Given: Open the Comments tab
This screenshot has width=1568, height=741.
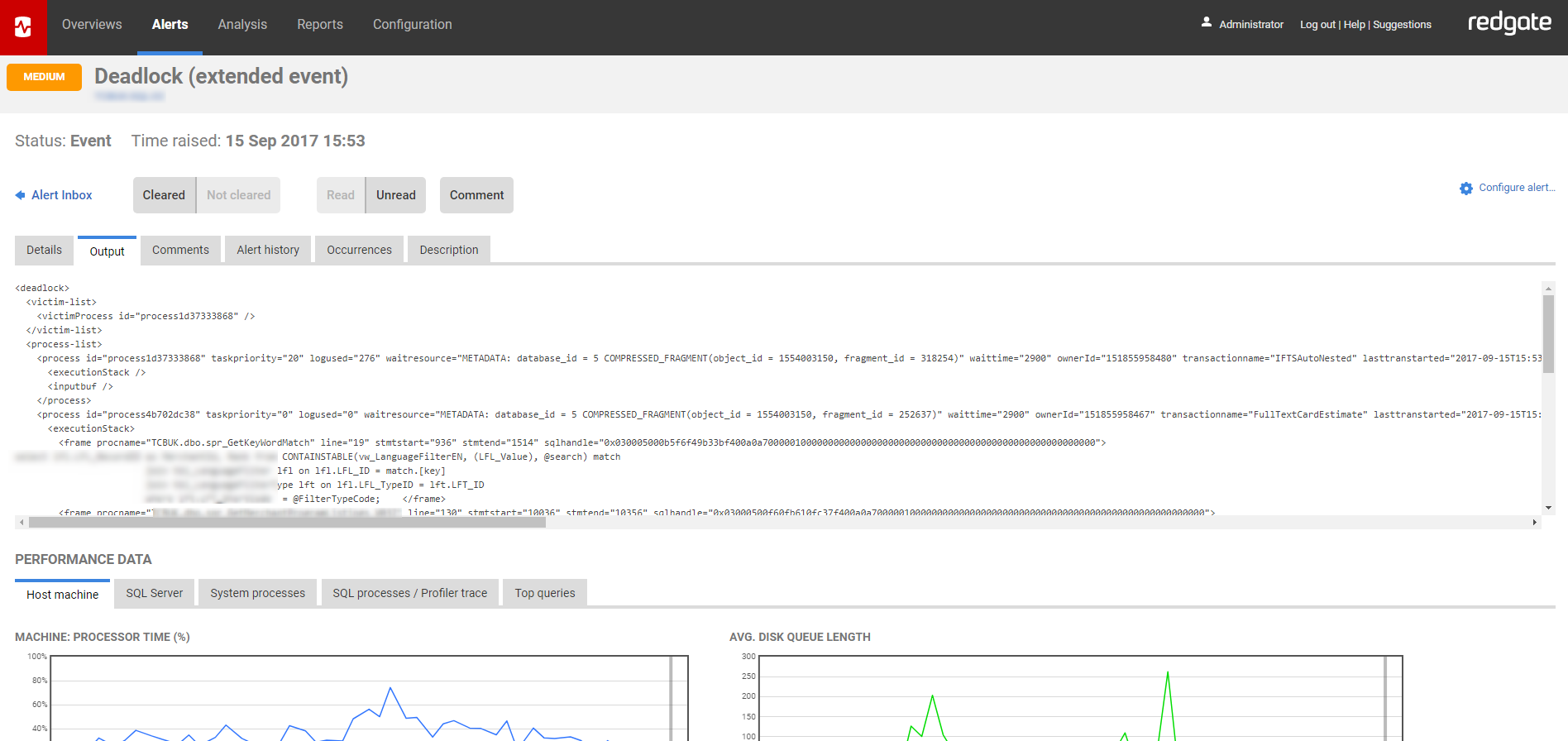Looking at the screenshot, I should [180, 250].
